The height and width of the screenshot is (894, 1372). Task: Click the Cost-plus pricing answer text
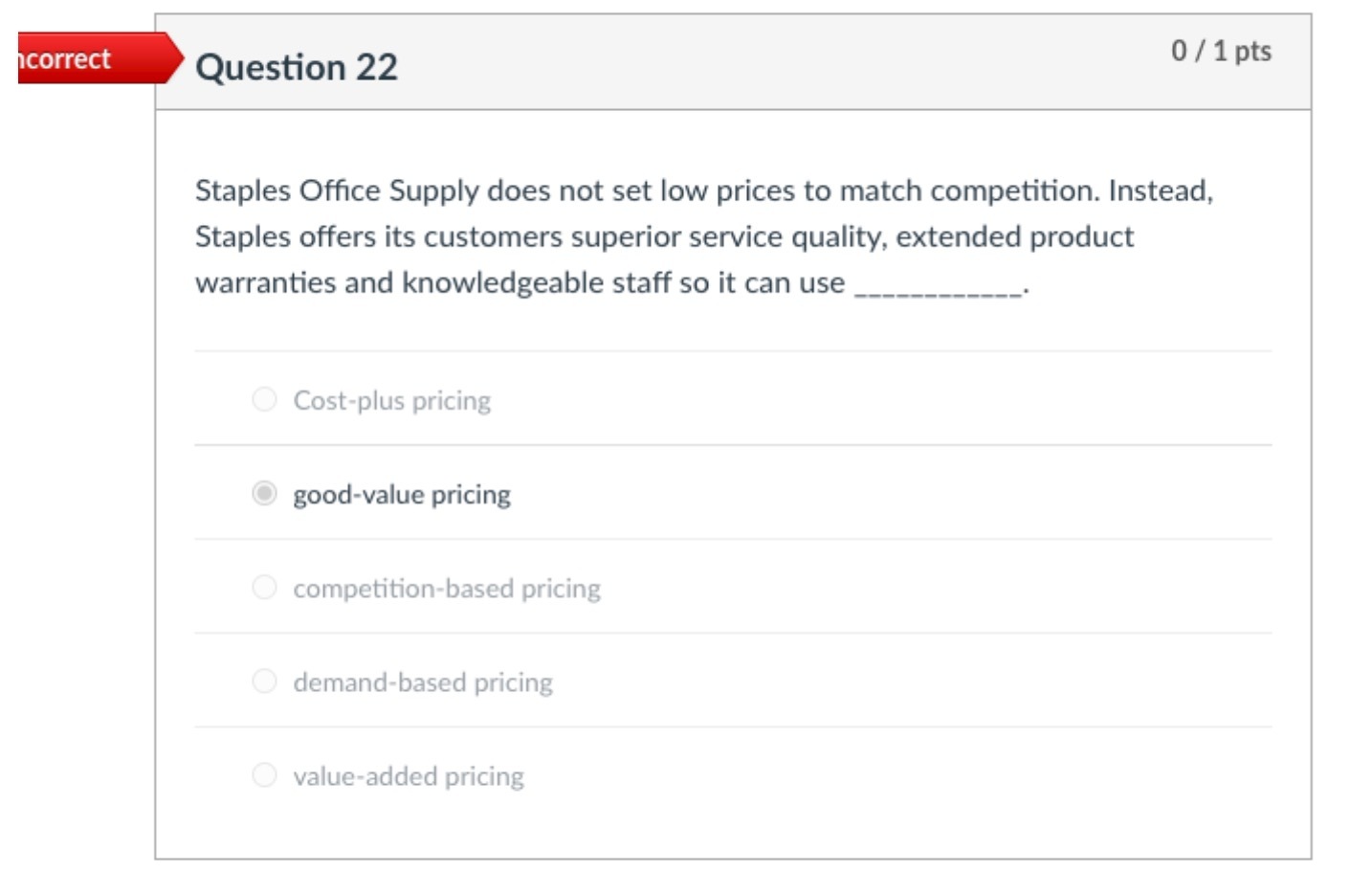(x=391, y=399)
